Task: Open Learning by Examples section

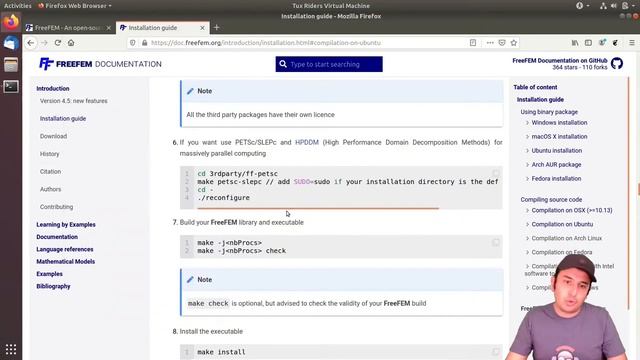Action: click(x=66, y=224)
